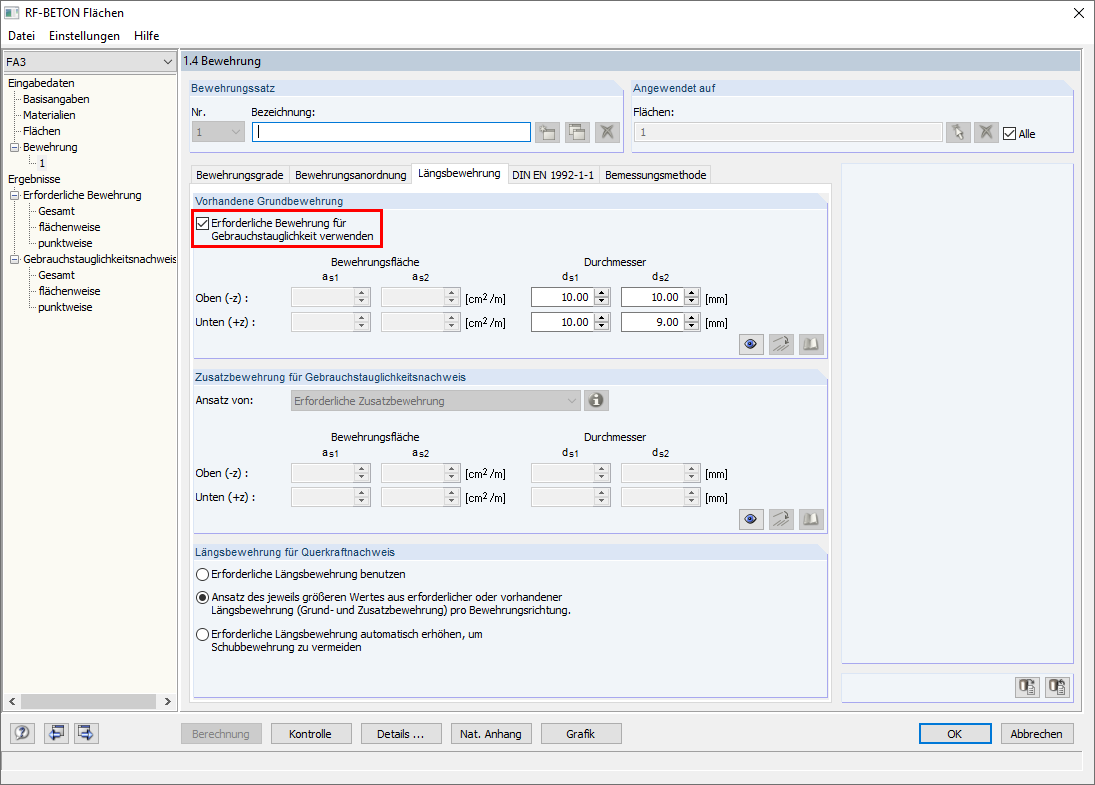Open the Nat. Anhang button
Image resolution: width=1095 pixels, height=785 pixels.
point(491,734)
